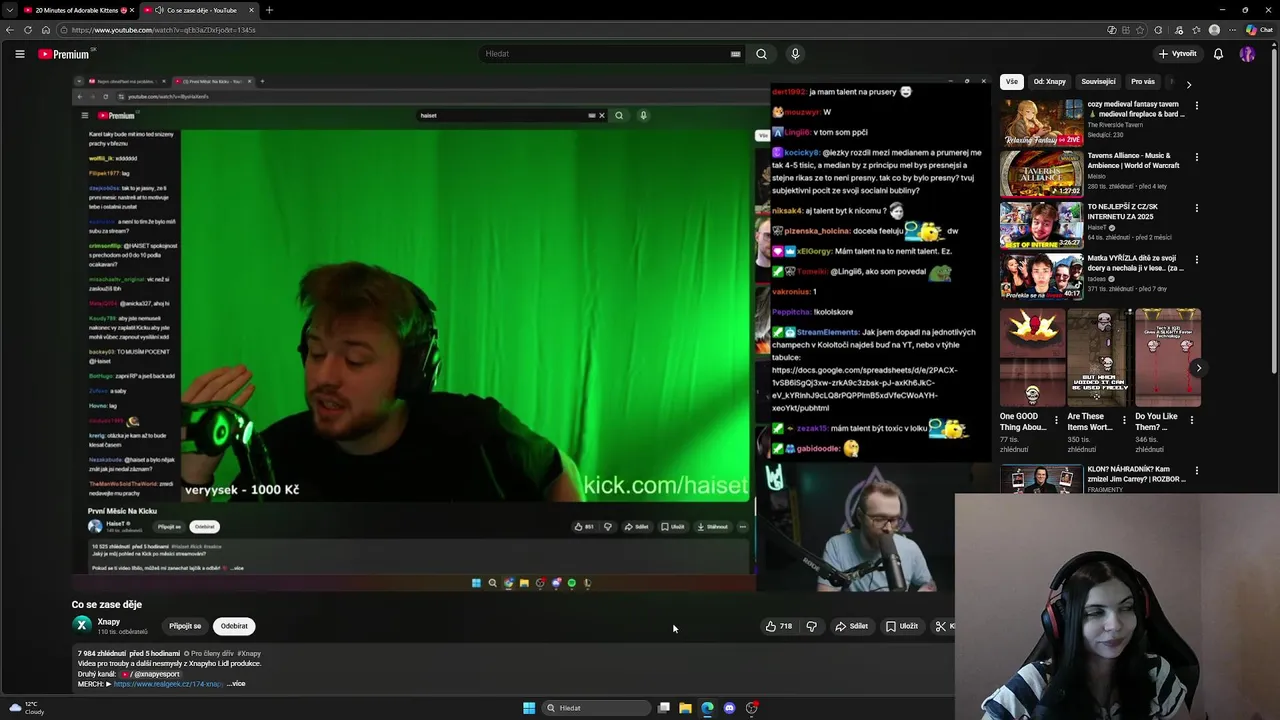The image size is (1280, 720).
Task: Share the video via Sdílet
Action: coord(851,626)
